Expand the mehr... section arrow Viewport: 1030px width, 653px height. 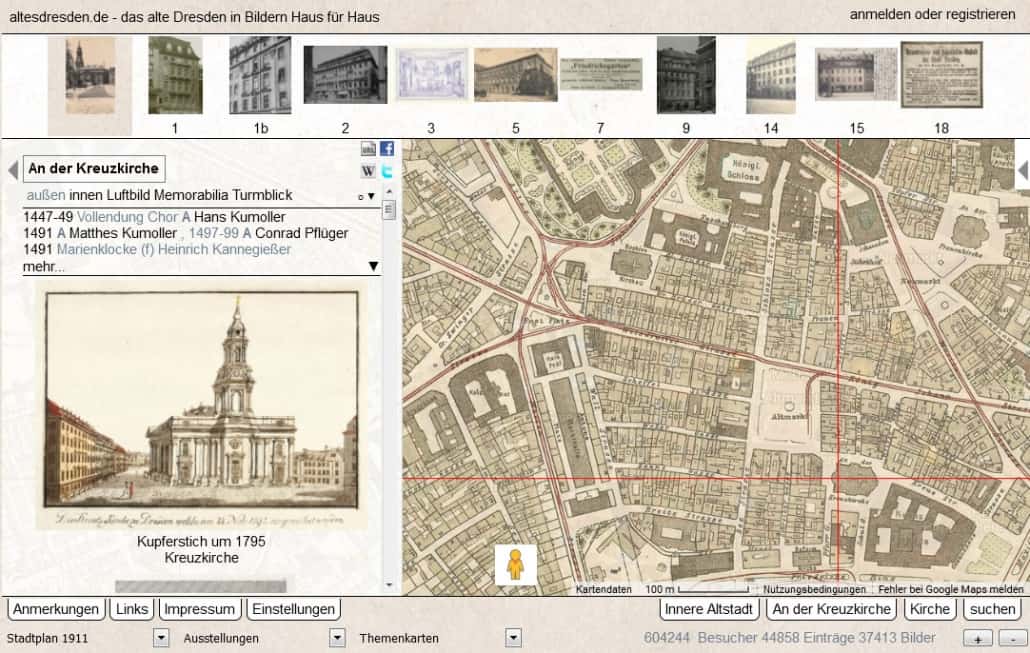(x=373, y=267)
